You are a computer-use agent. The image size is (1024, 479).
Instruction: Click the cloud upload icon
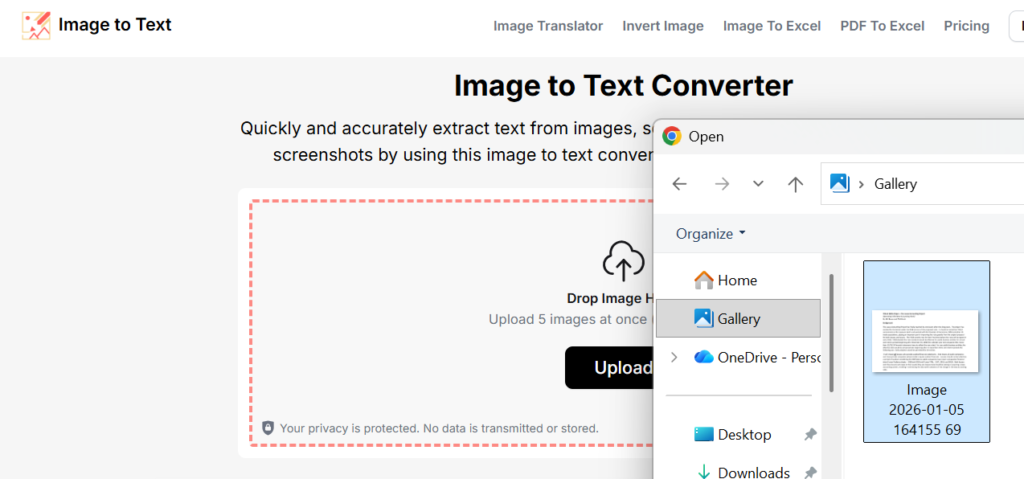coord(622,261)
